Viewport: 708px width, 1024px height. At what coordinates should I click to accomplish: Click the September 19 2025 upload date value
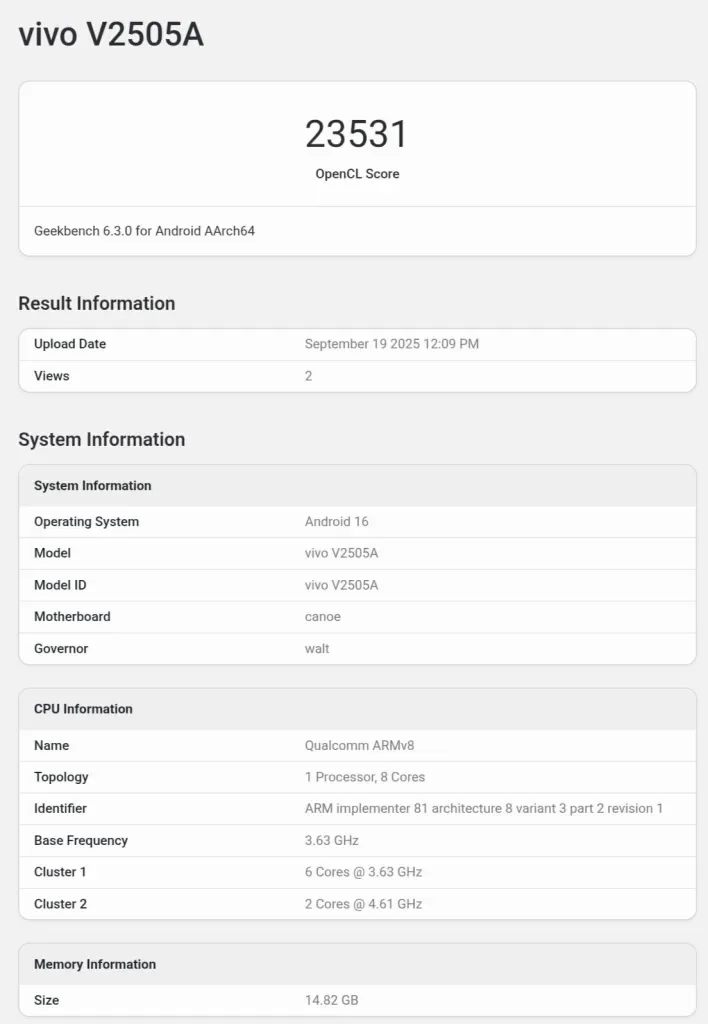point(391,344)
